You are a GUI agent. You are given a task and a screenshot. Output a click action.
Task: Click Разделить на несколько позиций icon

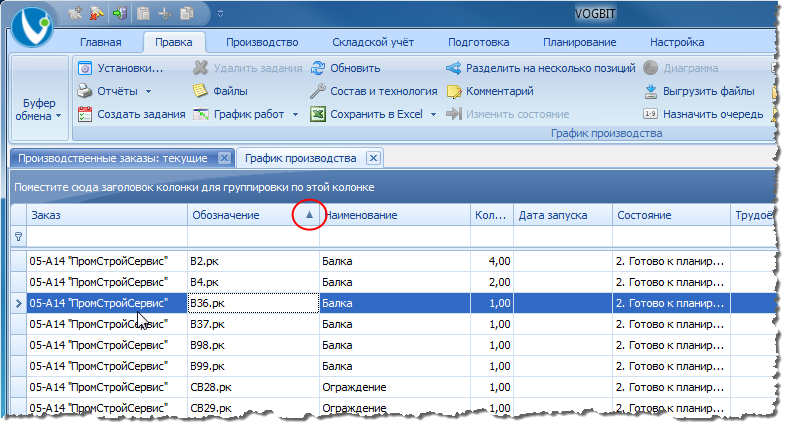click(x=454, y=68)
